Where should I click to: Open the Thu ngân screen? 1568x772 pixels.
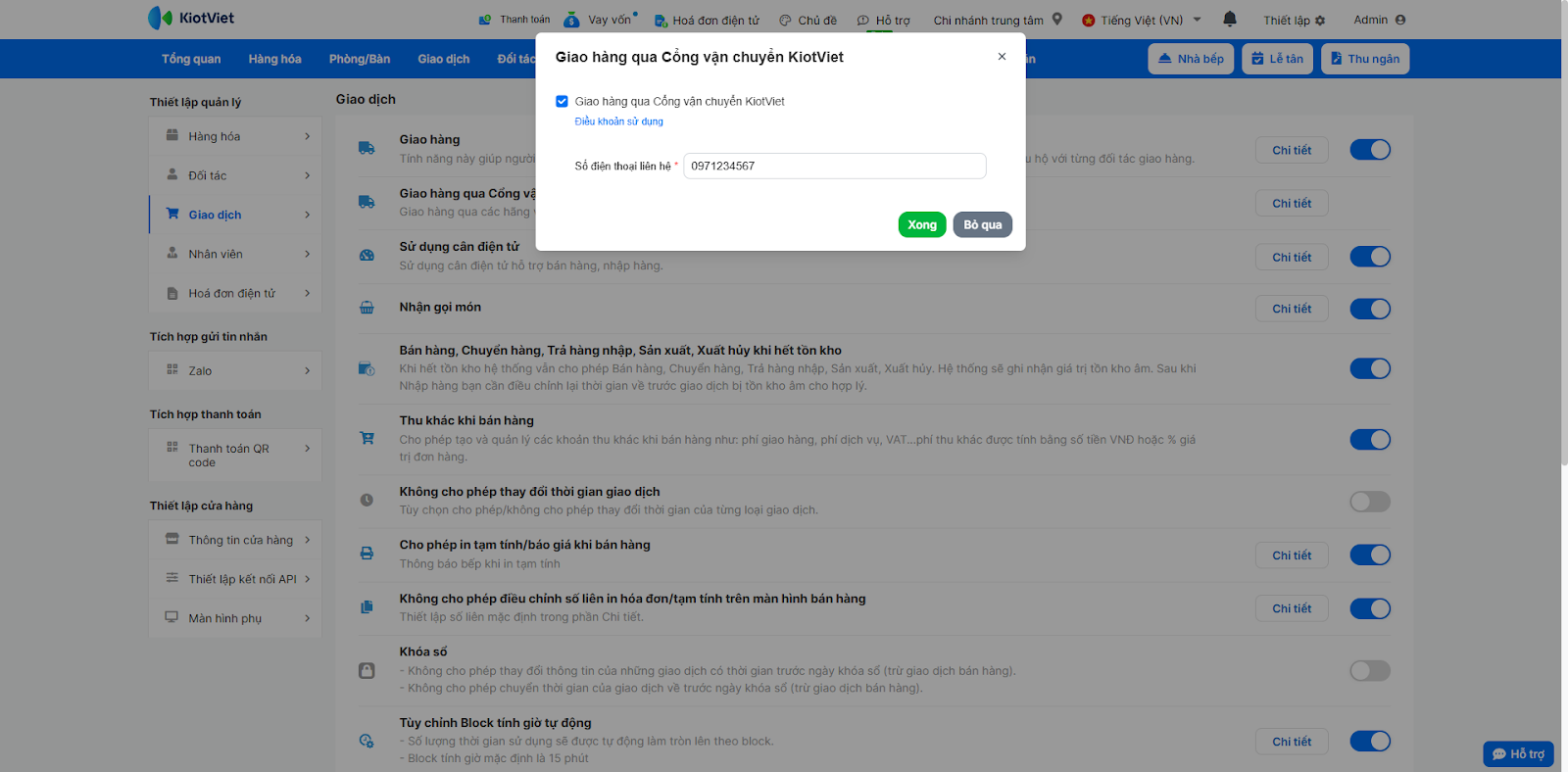tap(1365, 59)
